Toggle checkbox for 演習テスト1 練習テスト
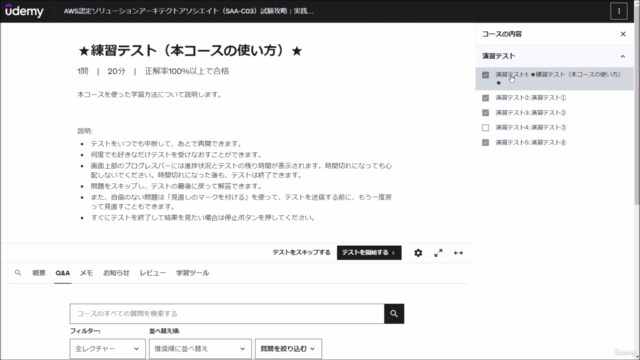Image resolution: width=640 pixels, height=360 pixels. pyautogui.click(x=485, y=75)
